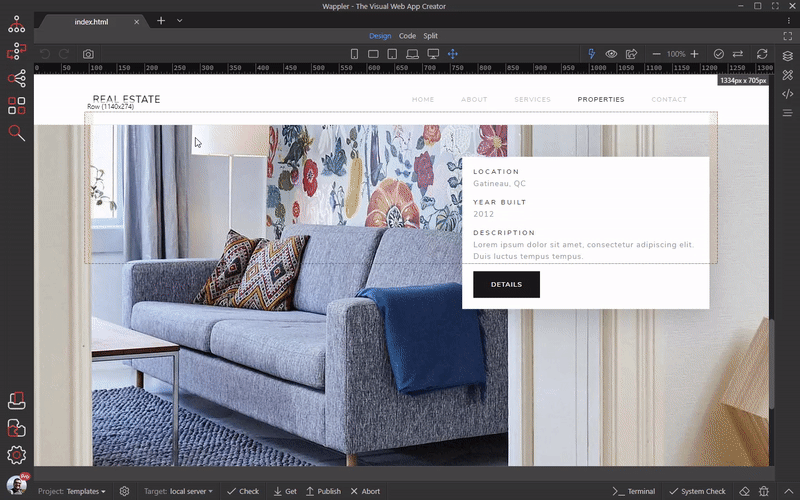Click the Check button
The image size is (800, 500).
pos(243,491)
